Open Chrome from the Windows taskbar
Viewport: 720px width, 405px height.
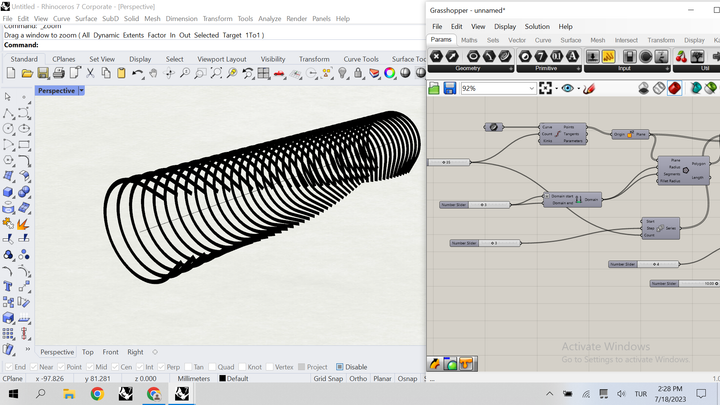97,394
